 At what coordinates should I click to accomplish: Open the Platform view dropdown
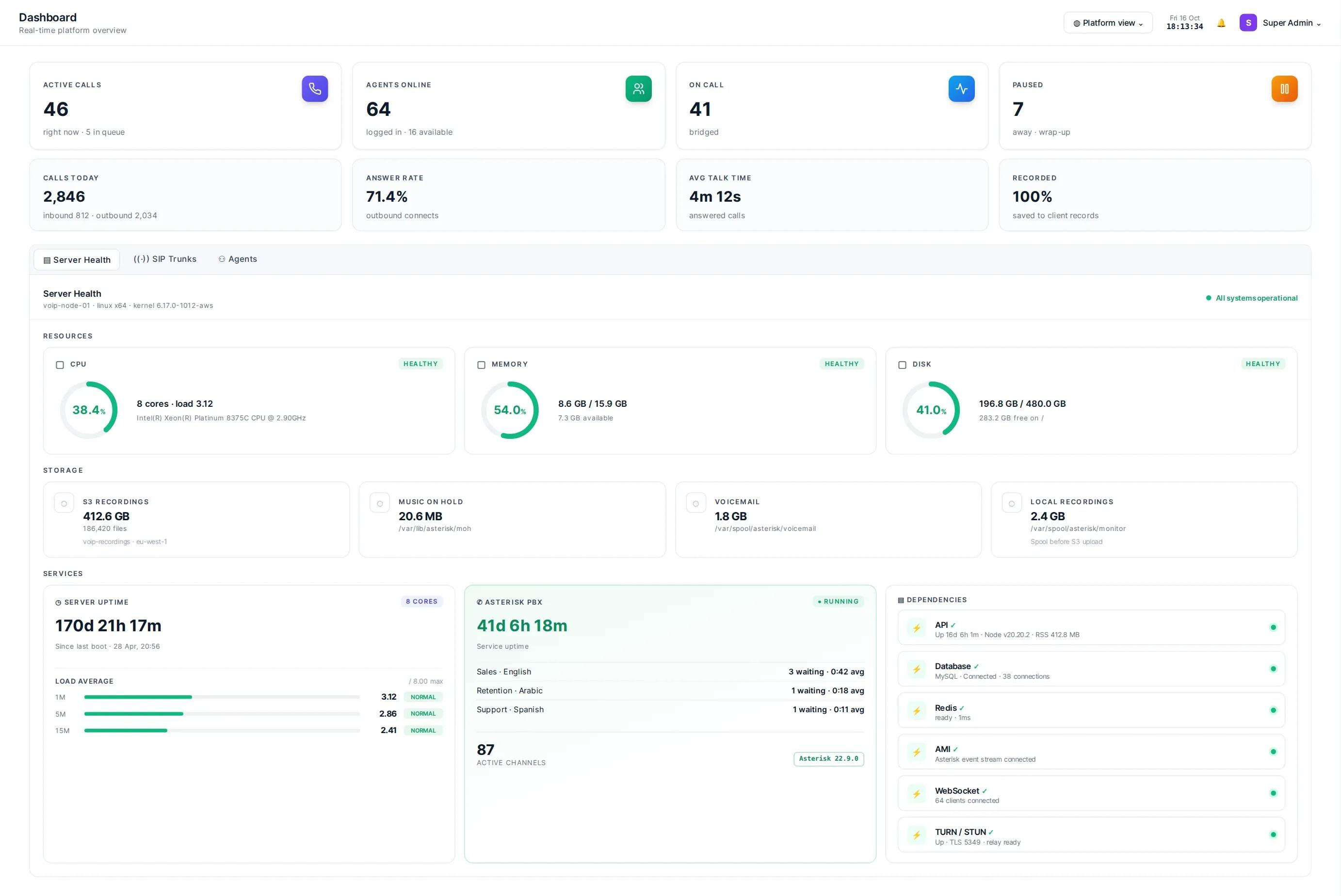click(x=1108, y=23)
